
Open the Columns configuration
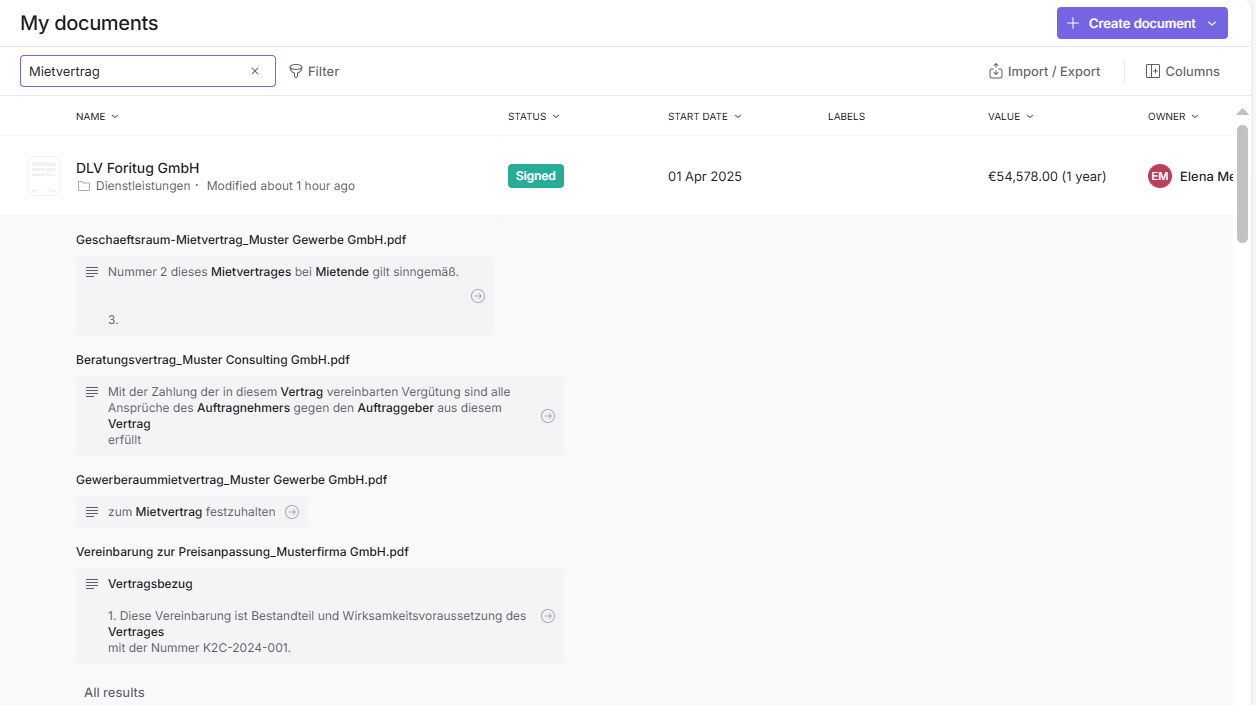tap(1182, 71)
